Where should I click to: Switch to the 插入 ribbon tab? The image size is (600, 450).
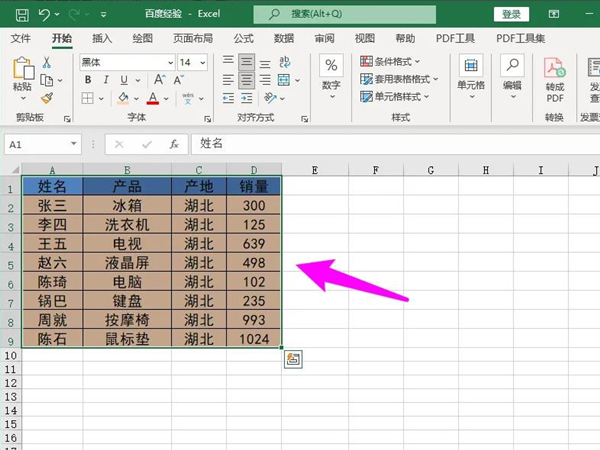(x=102, y=38)
